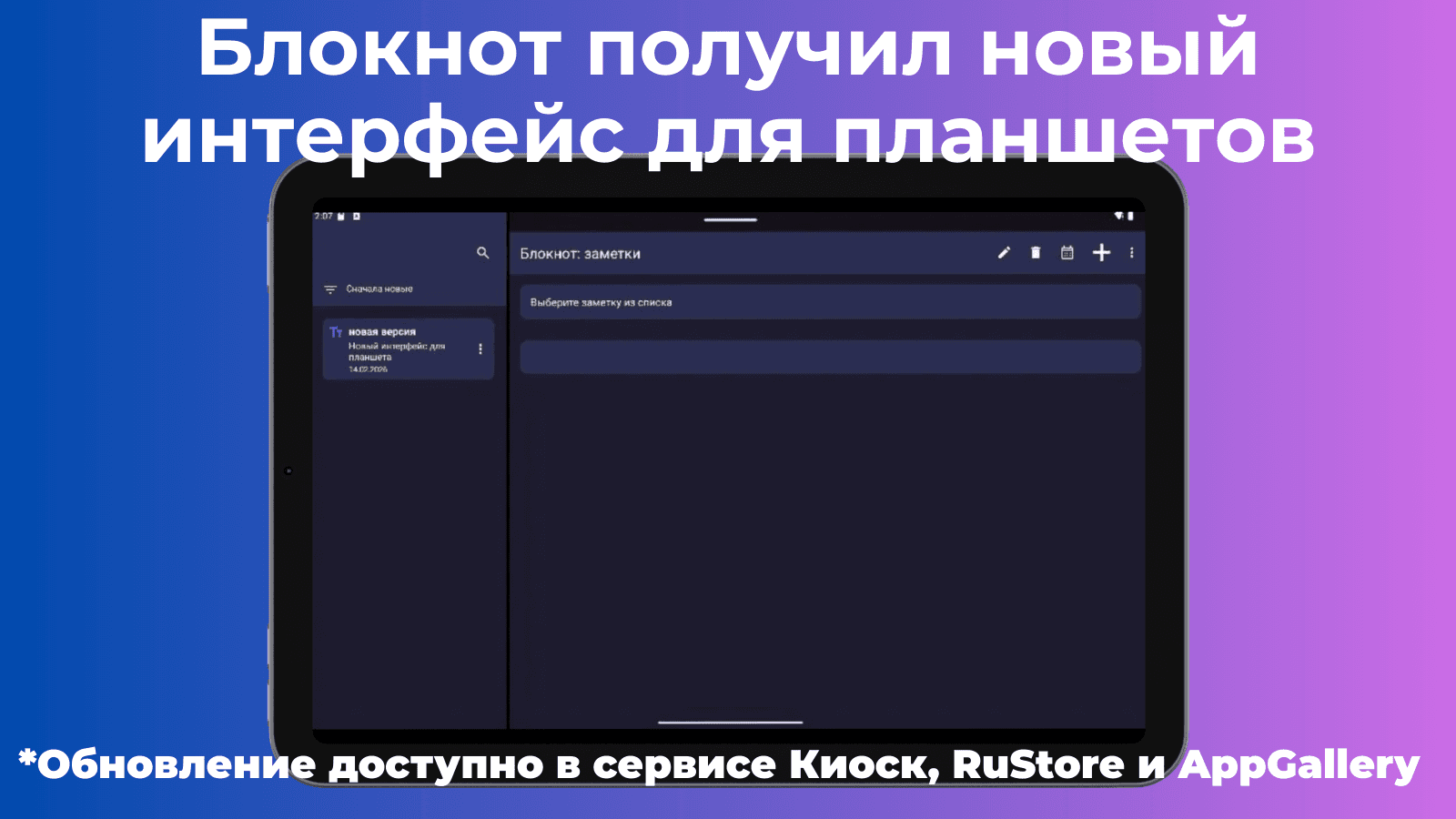The width and height of the screenshot is (1456, 819).
Task: Open search in the notes sidebar
Action: pos(481,254)
